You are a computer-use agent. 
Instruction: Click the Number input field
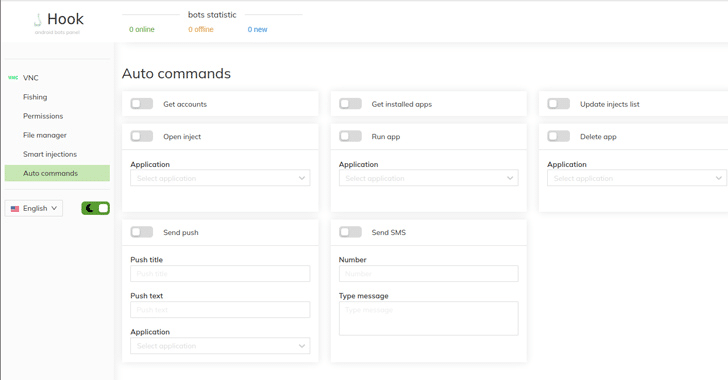tap(429, 274)
